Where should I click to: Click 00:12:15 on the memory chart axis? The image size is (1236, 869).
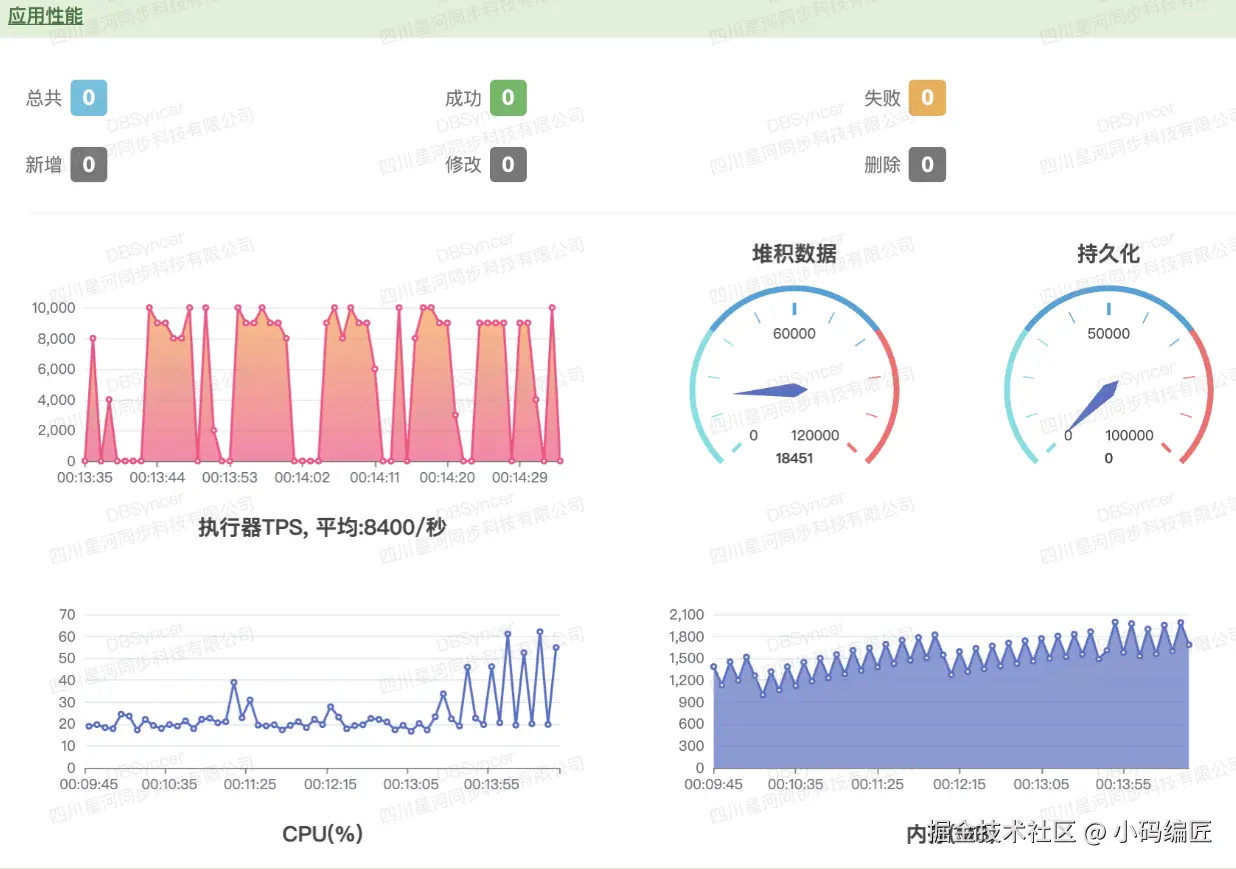coord(960,785)
